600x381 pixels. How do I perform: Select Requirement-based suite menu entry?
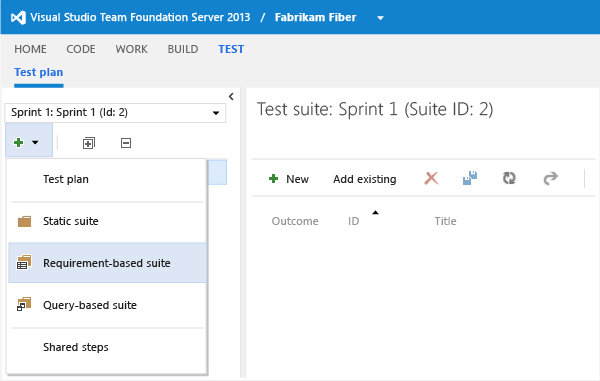tap(107, 263)
